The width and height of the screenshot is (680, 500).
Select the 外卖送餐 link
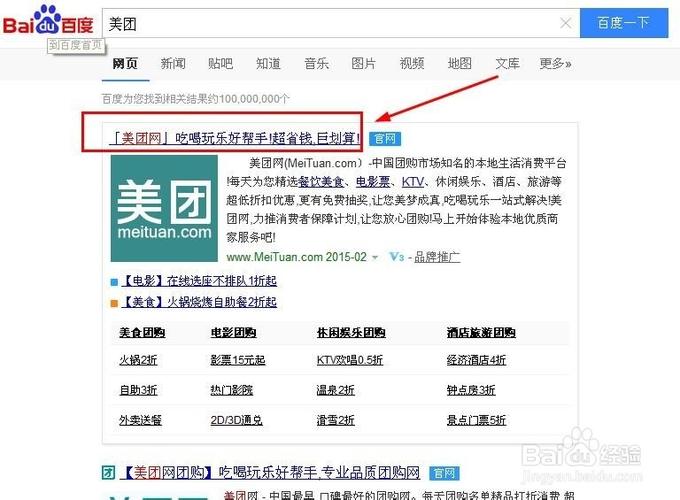[x=140, y=420]
